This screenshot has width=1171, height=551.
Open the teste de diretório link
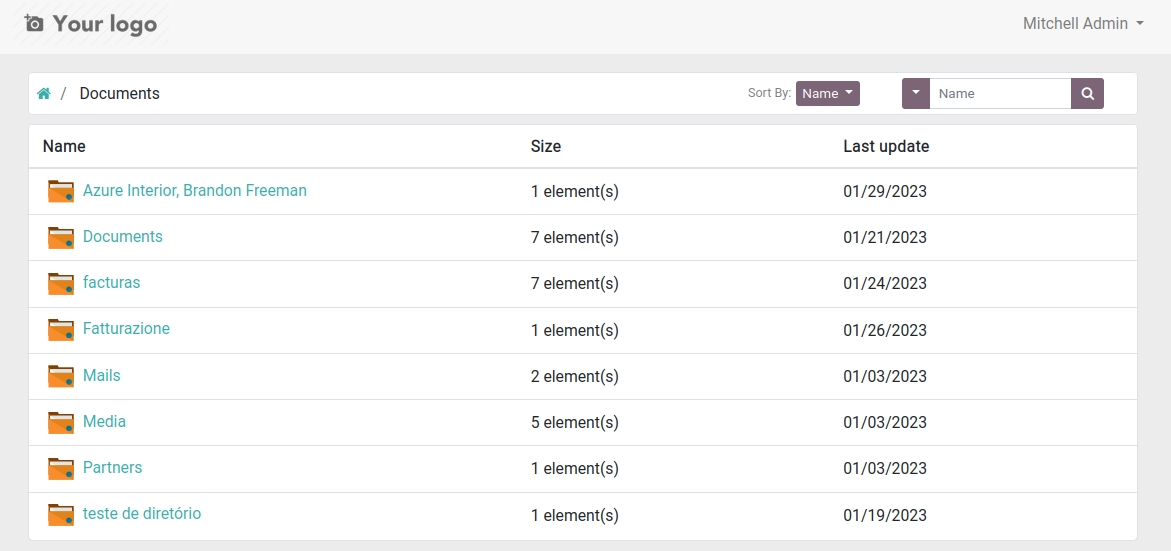(x=142, y=514)
